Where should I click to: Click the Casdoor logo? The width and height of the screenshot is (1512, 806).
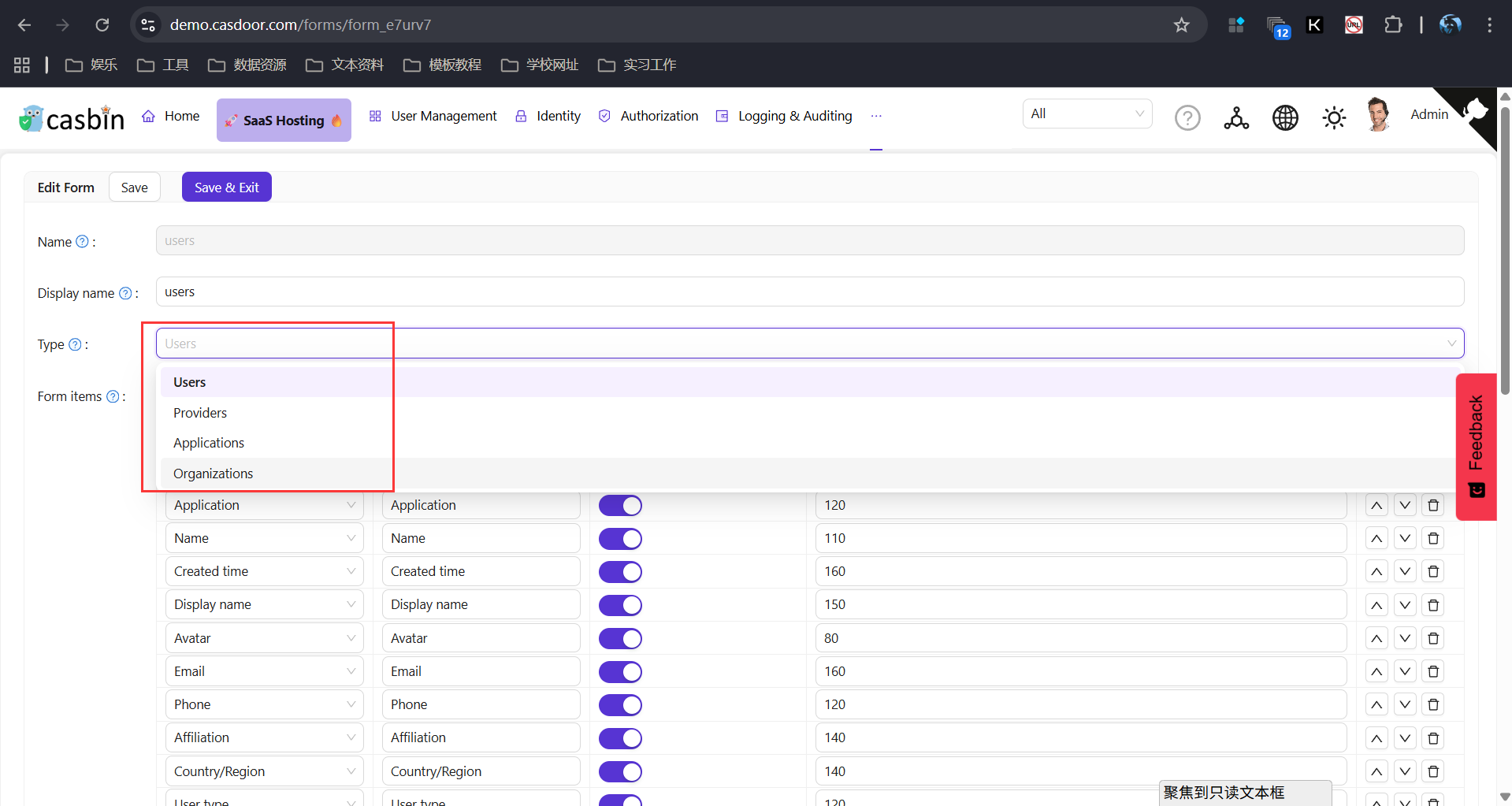71,118
